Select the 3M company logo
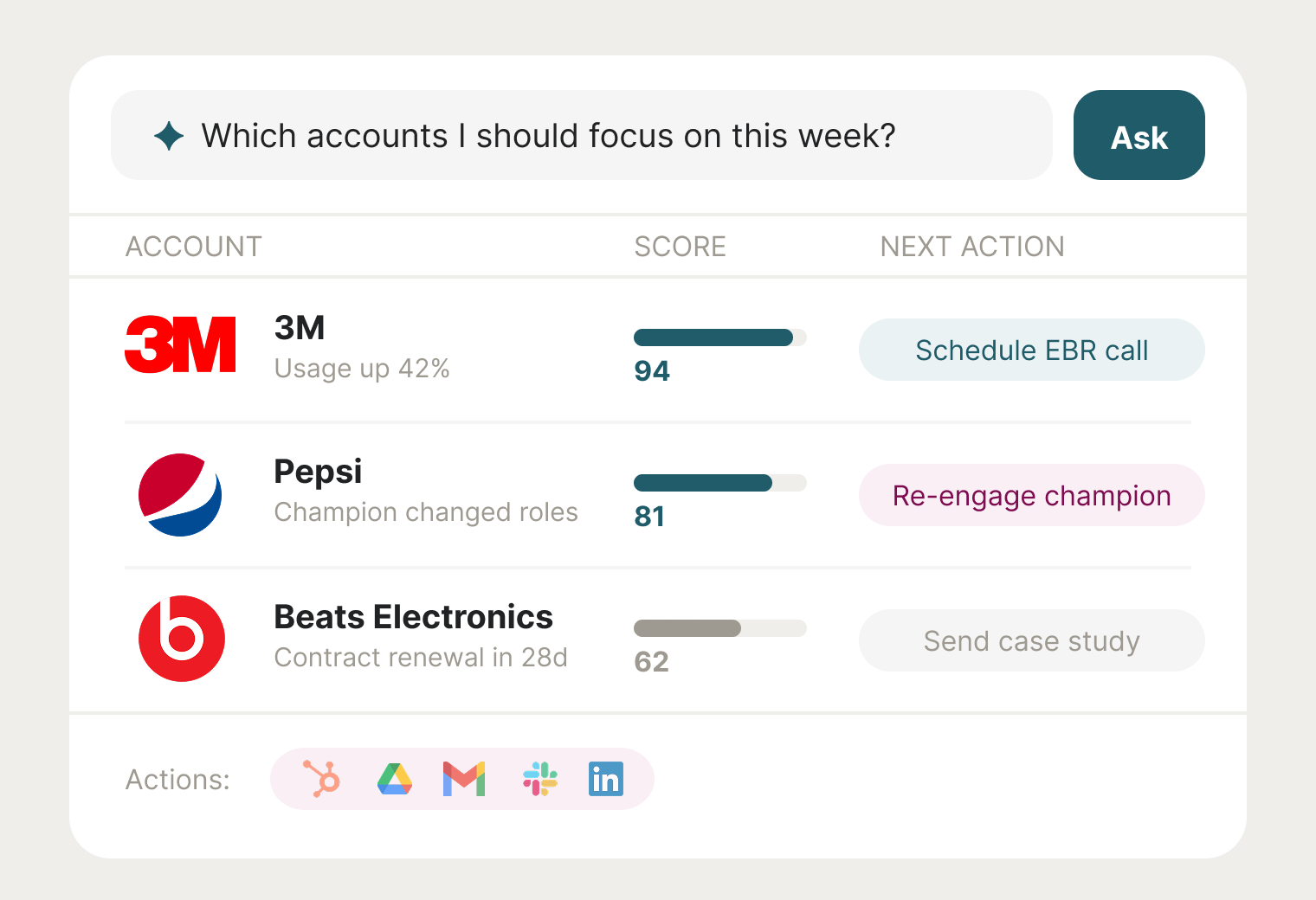The width and height of the screenshot is (1316, 900). point(180,344)
